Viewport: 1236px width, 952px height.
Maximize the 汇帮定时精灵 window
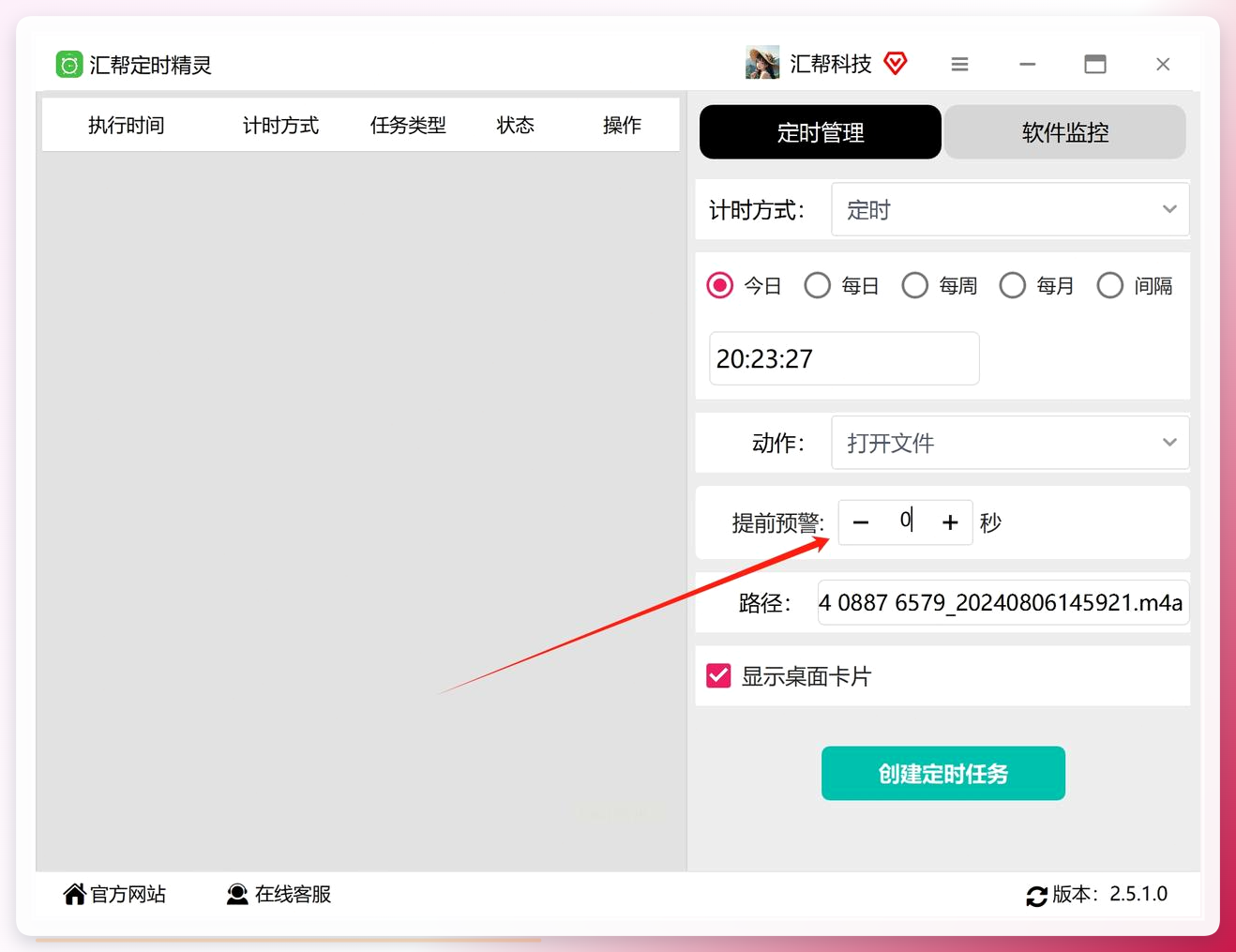pyautogui.click(x=1095, y=64)
